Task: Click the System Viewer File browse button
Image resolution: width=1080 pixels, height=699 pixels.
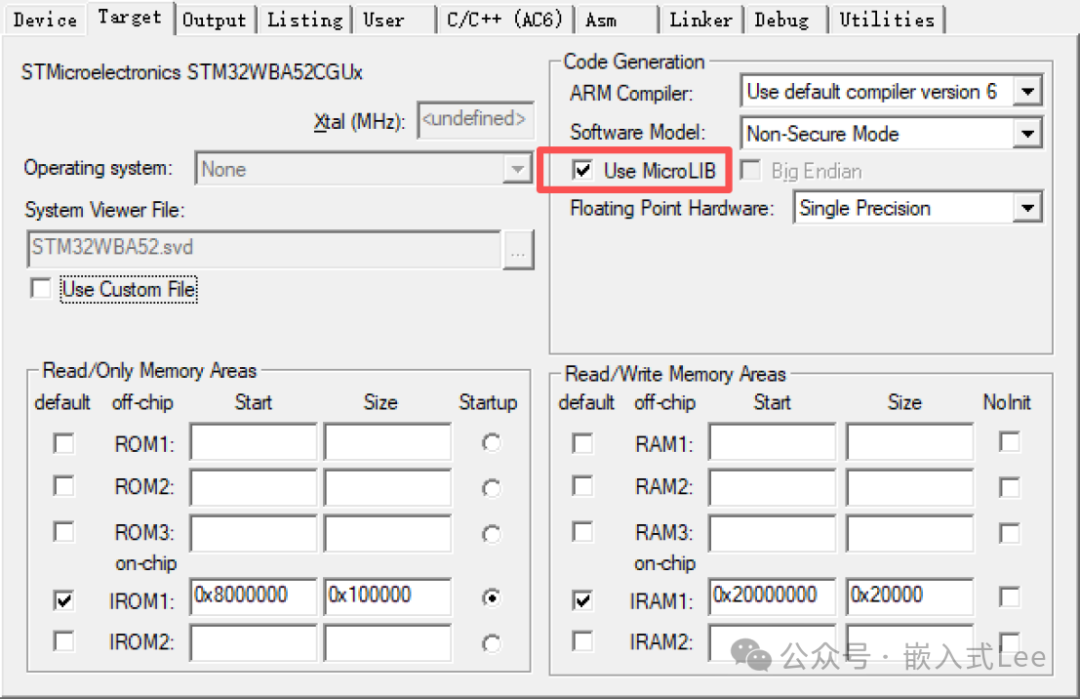Action: [x=518, y=249]
